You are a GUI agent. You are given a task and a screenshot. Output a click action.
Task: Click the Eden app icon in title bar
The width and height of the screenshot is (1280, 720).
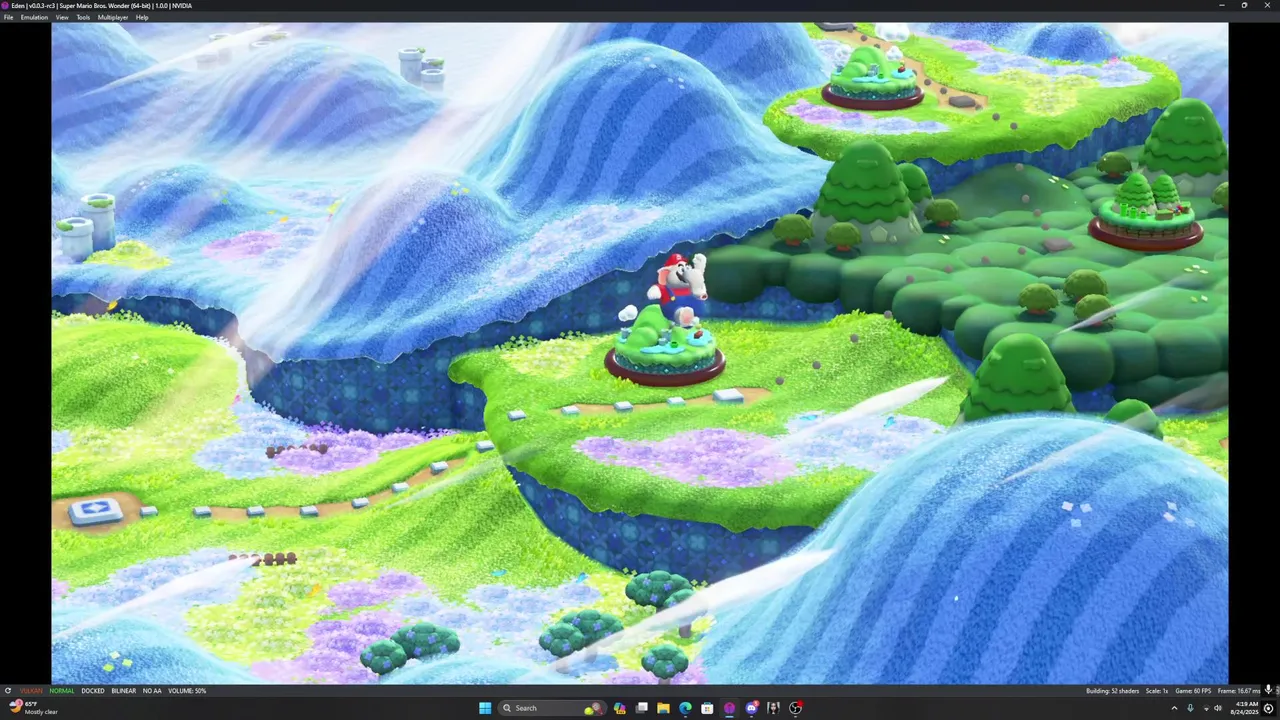(x=5, y=5)
